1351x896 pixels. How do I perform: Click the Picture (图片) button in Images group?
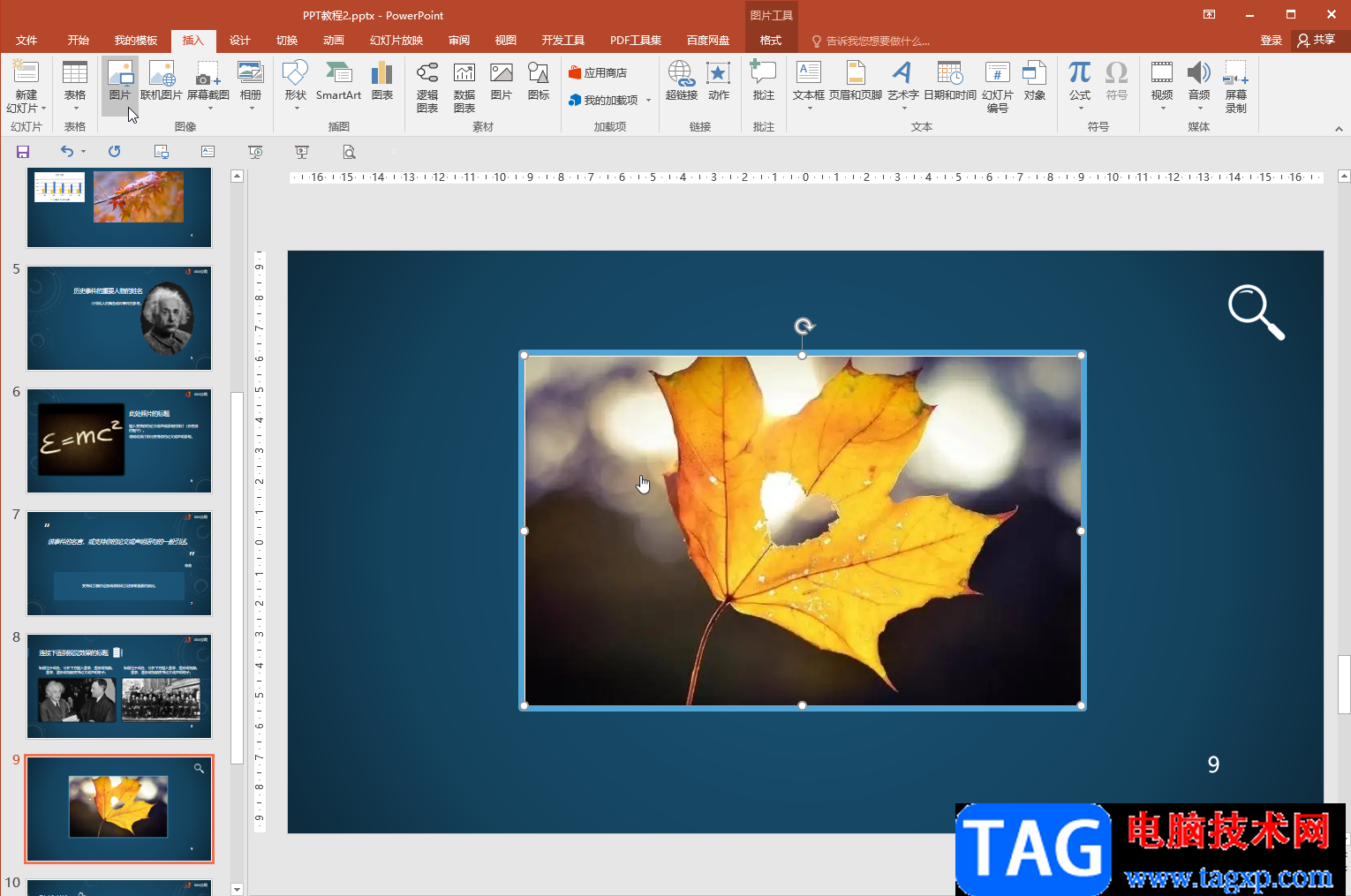[120, 87]
